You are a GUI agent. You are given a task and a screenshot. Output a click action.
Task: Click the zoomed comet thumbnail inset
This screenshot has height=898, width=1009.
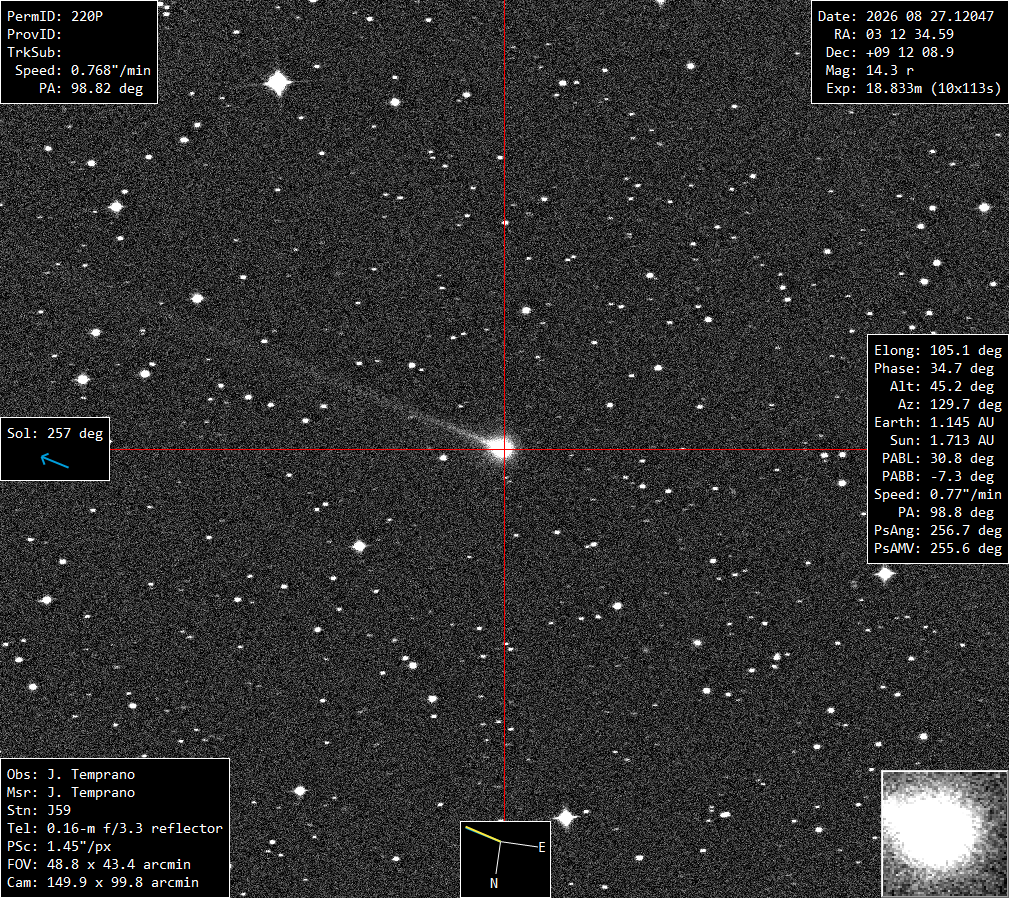[944, 833]
